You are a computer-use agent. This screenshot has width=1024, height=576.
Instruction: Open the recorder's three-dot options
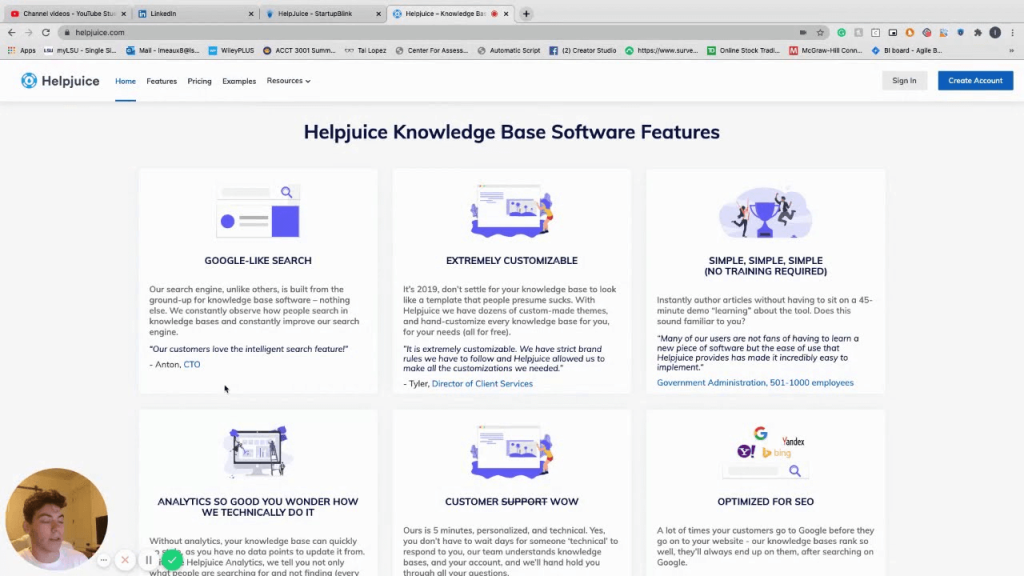click(x=103, y=560)
